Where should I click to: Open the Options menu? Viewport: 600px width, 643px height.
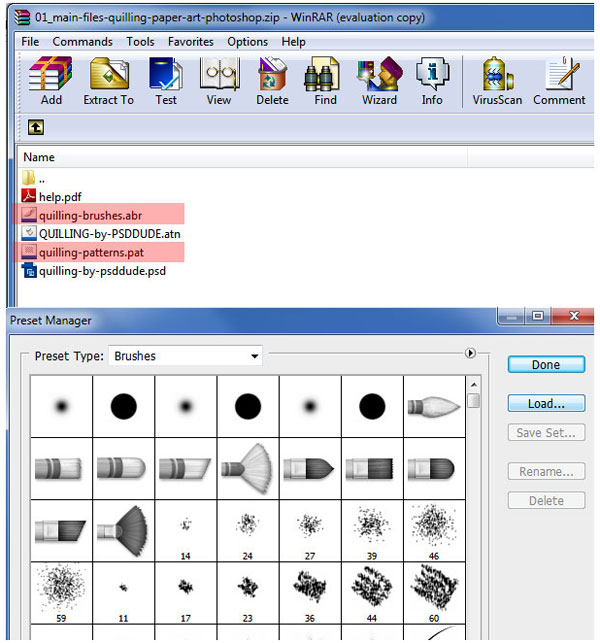pyautogui.click(x=247, y=41)
